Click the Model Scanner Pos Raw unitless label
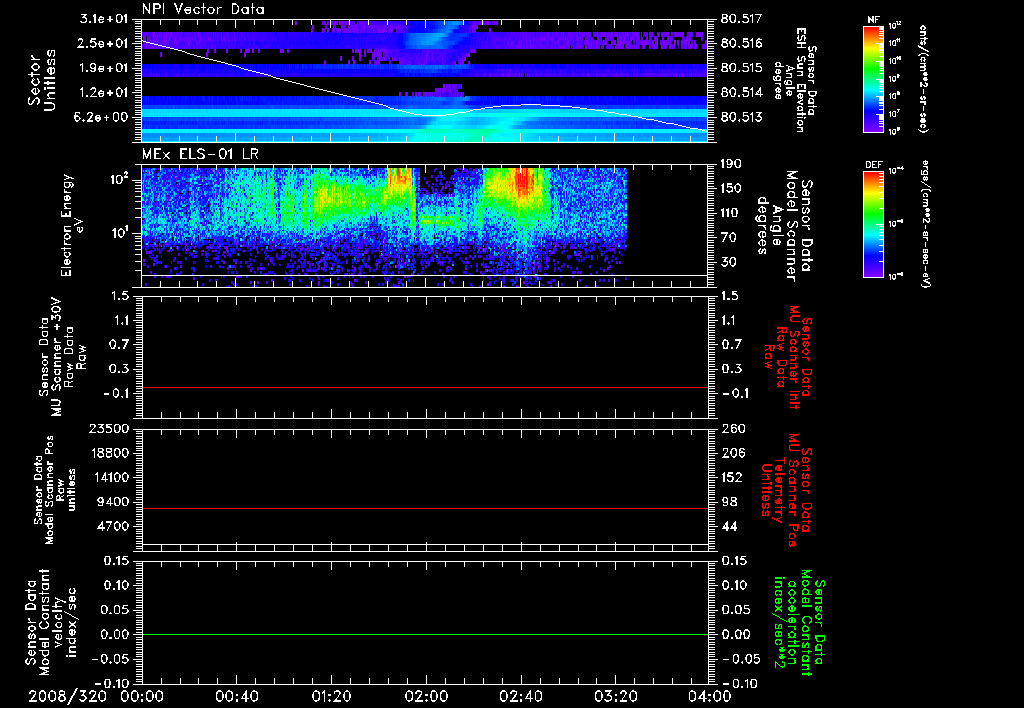The height and width of the screenshot is (708, 1024). [55, 490]
